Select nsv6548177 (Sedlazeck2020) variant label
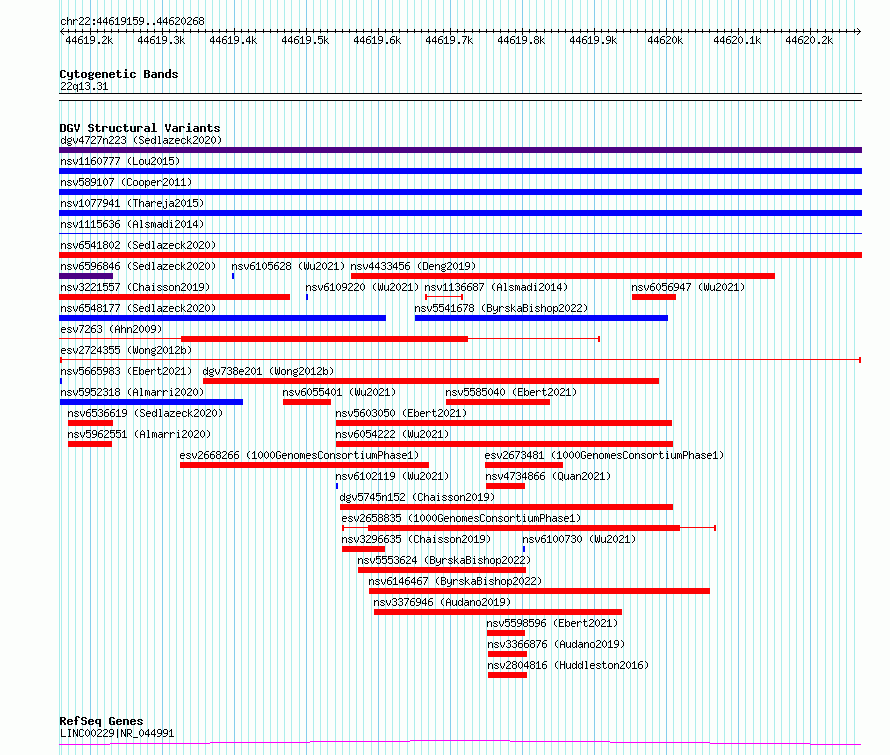 [138, 308]
